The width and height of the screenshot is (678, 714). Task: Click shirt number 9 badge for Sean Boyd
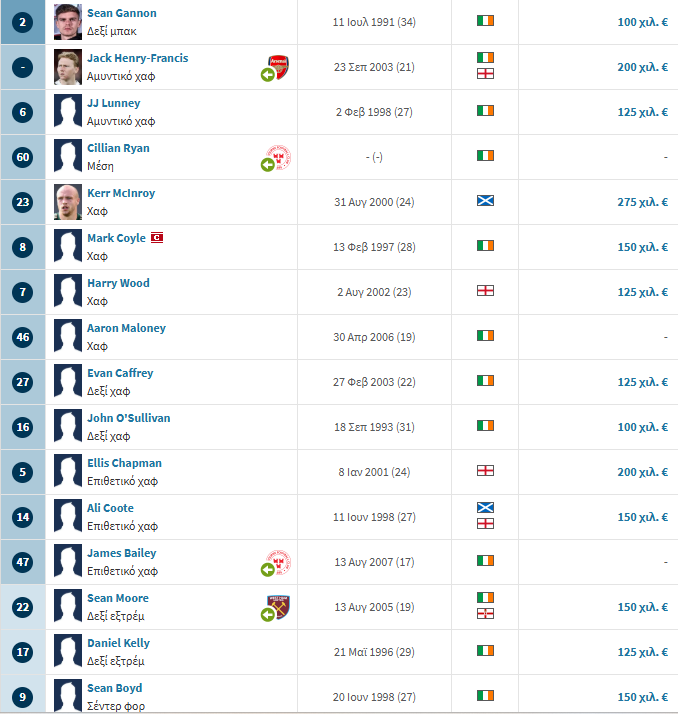[23, 697]
